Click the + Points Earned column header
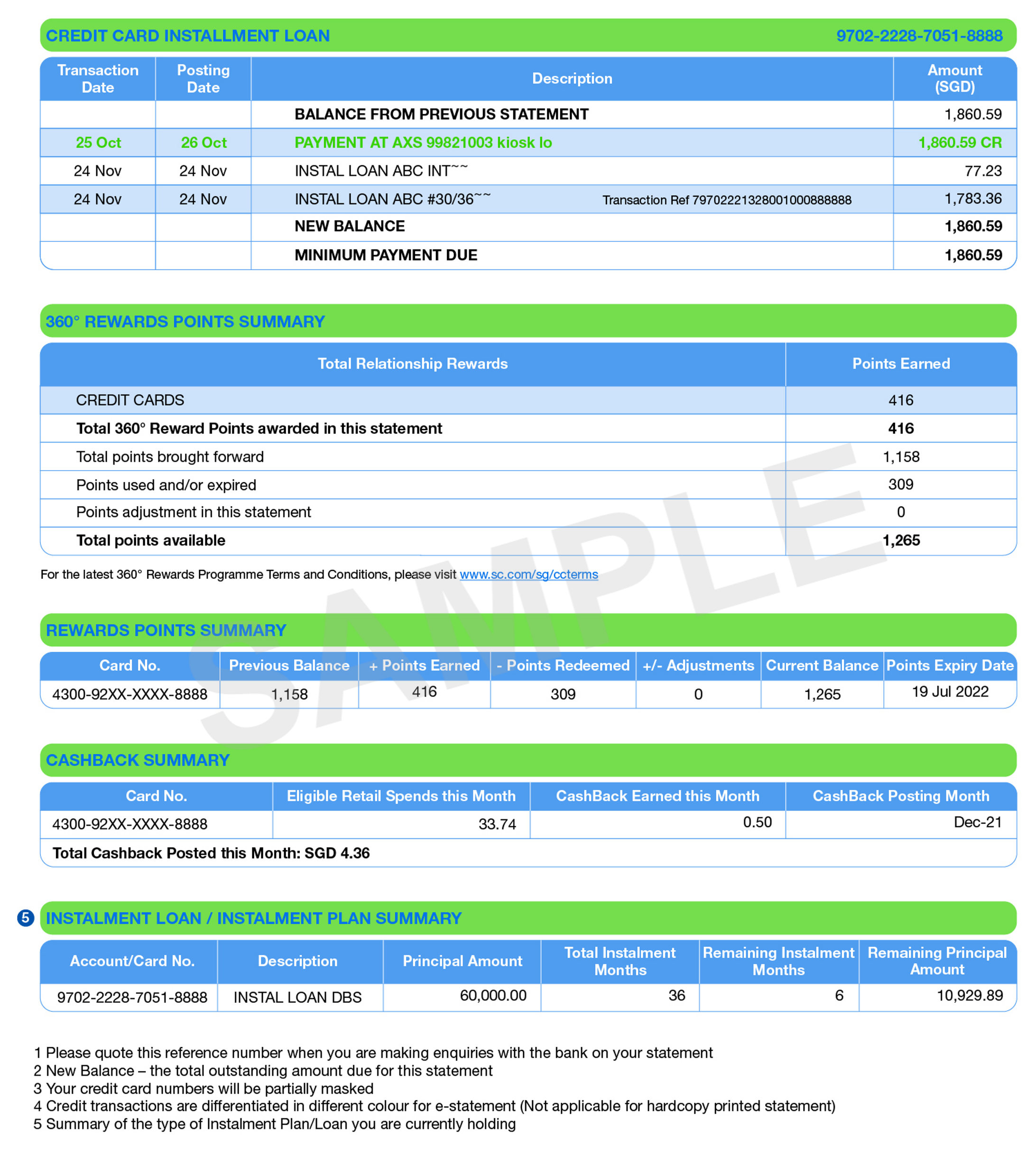 point(424,666)
